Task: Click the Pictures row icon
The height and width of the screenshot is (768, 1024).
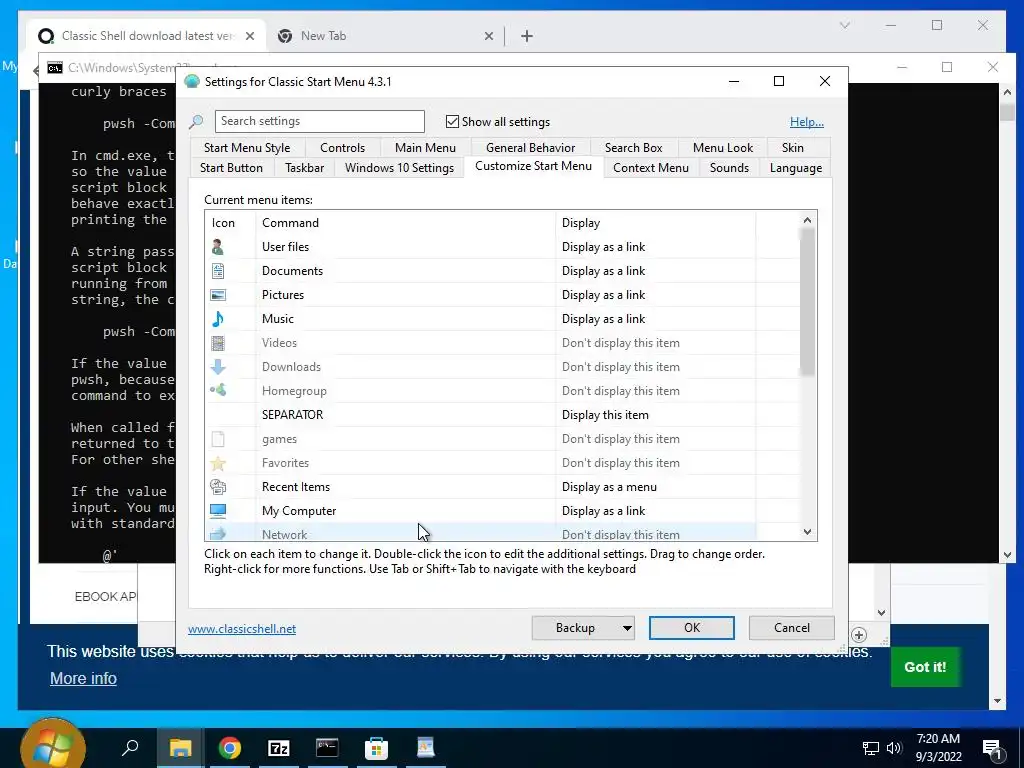Action: 217,295
